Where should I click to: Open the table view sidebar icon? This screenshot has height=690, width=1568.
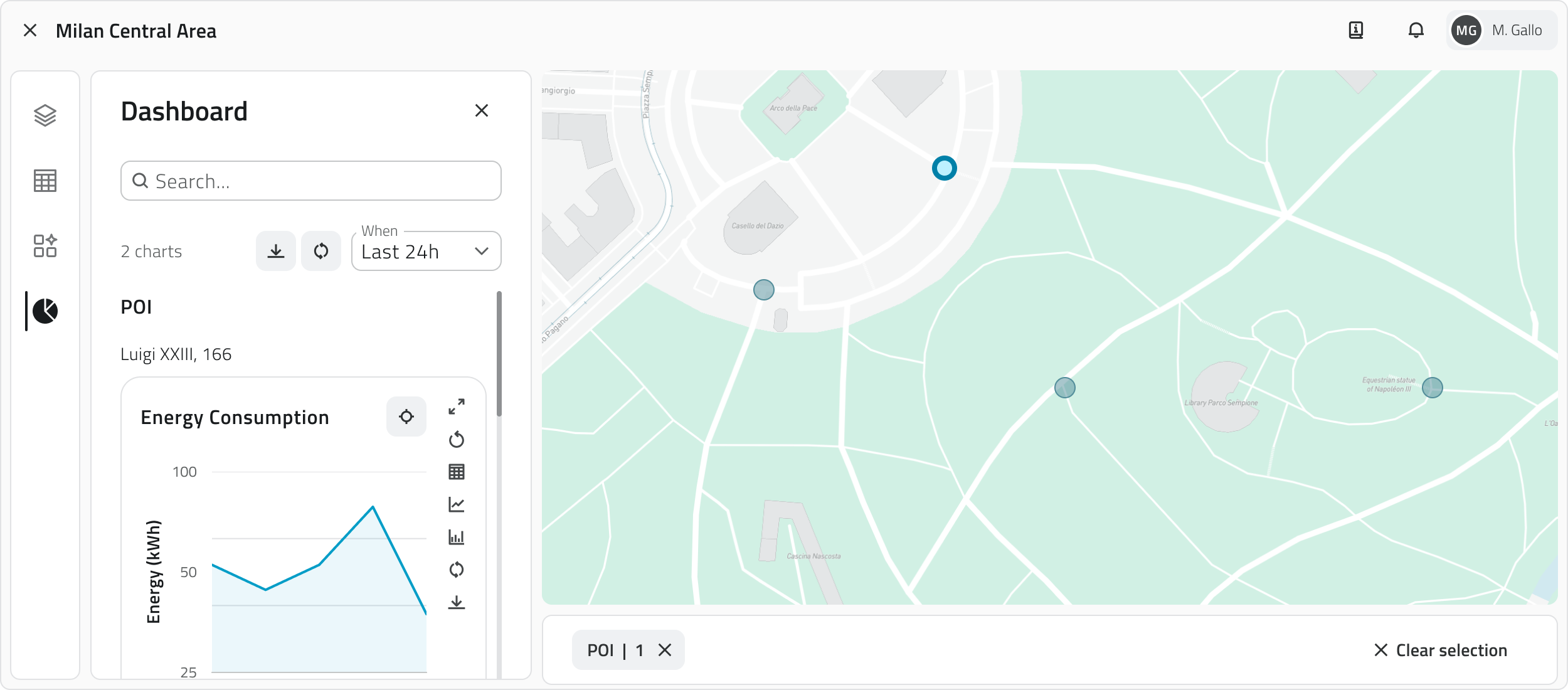click(45, 181)
